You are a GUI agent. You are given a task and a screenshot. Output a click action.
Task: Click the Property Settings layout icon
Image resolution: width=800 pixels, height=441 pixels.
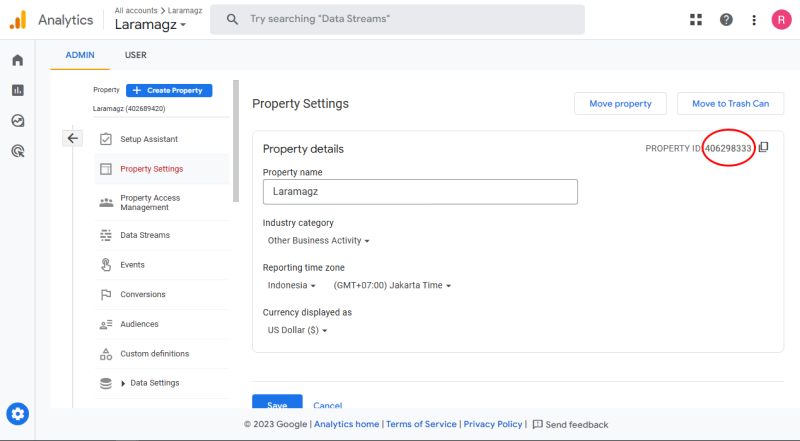(106, 169)
